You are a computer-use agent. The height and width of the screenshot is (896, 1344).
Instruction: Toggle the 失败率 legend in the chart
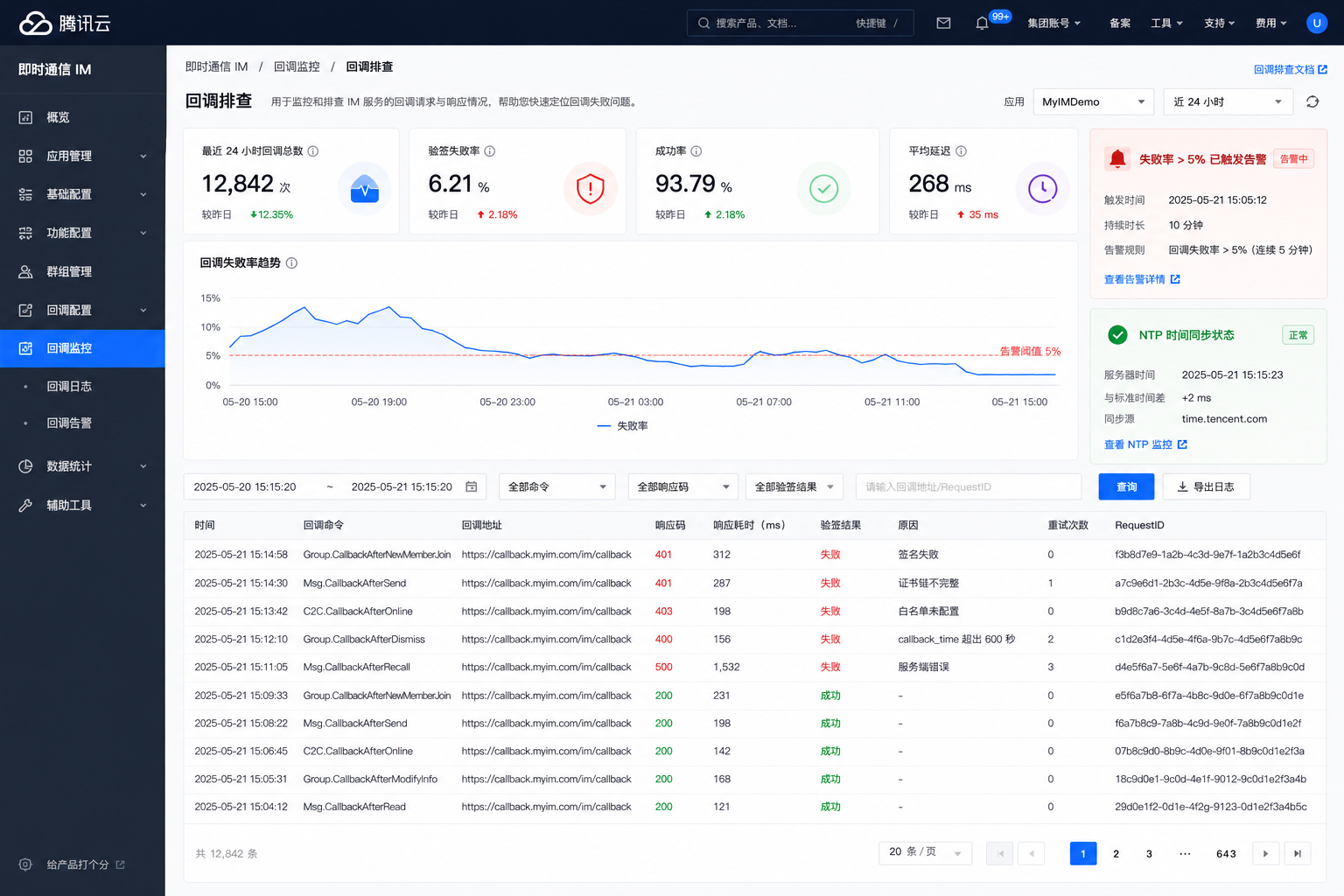622,426
